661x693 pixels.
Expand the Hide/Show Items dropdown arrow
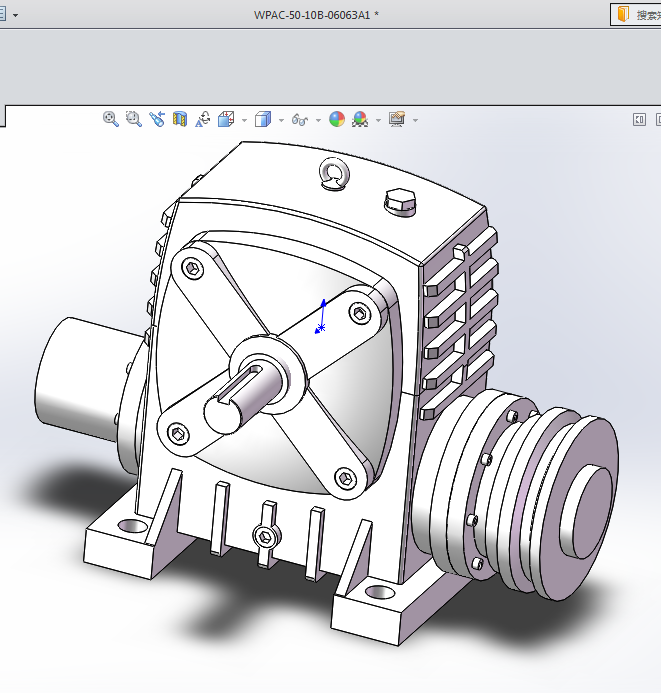click(x=318, y=120)
